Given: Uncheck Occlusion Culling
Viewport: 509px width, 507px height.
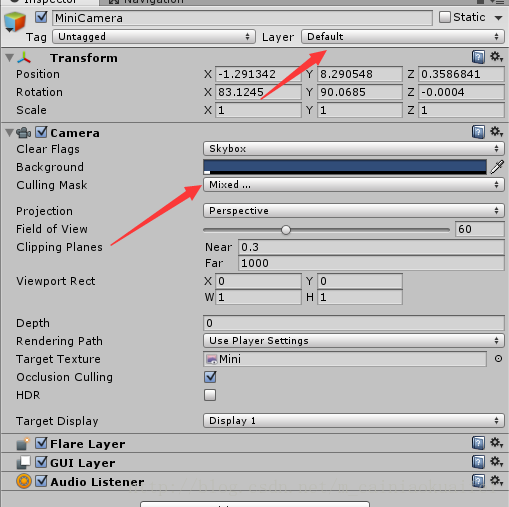Looking at the screenshot, I should point(210,377).
